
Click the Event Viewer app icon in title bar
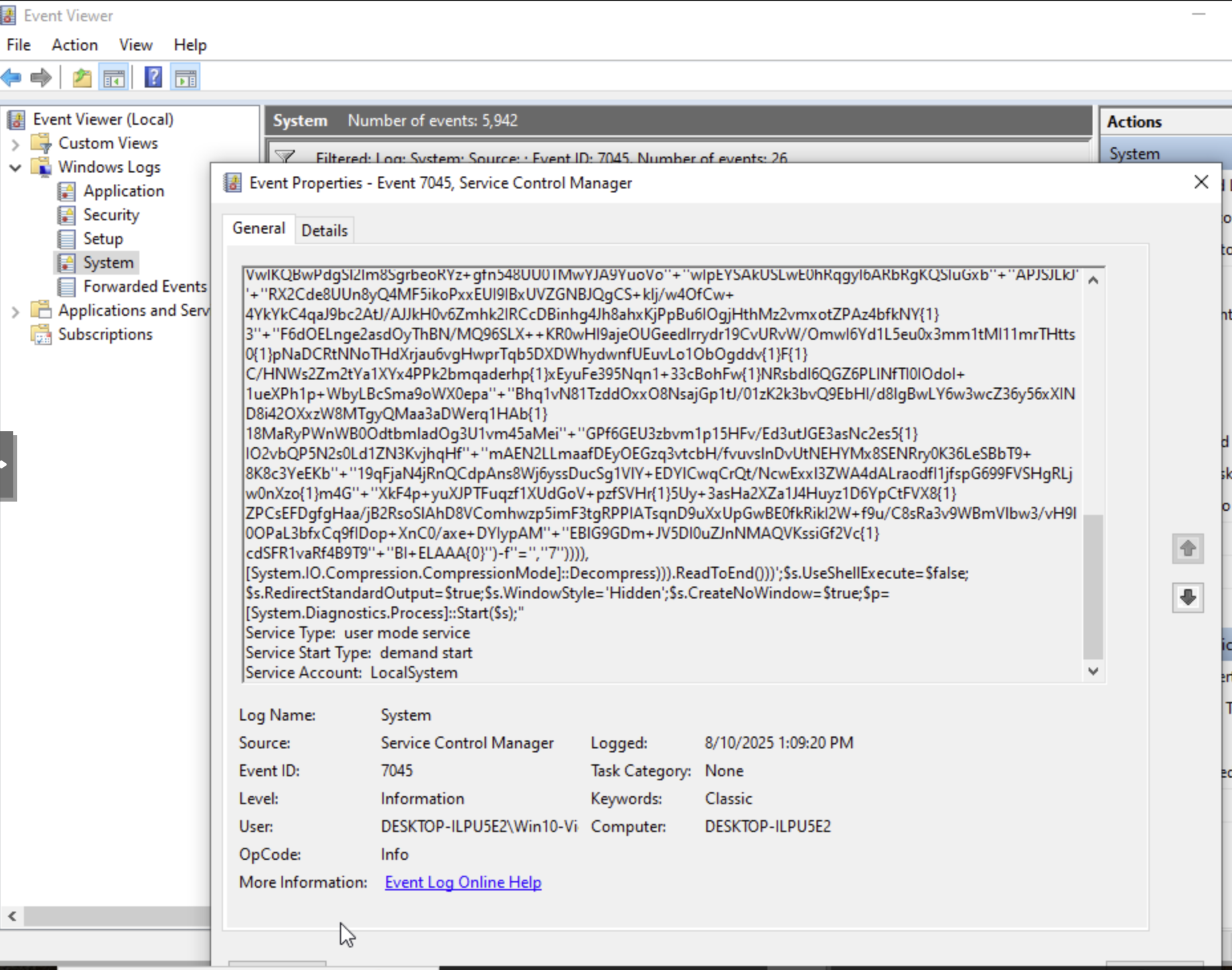(x=8, y=15)
